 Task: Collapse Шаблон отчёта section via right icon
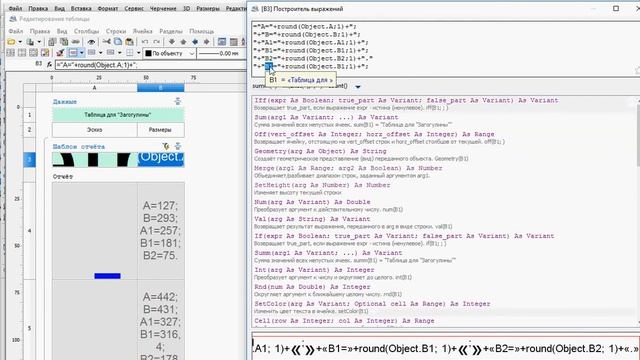[178, 146]
